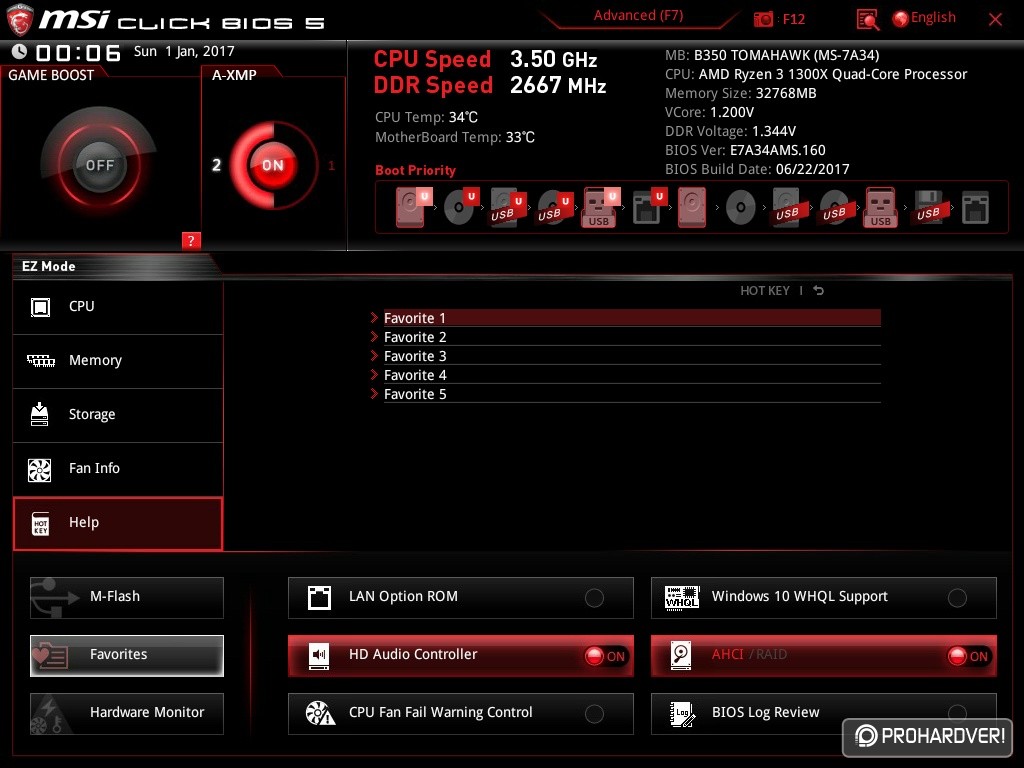Screen dimensions: 1024x768
Task: Enable CPU Fan Fail Warning Control
Action: [594, 714]
